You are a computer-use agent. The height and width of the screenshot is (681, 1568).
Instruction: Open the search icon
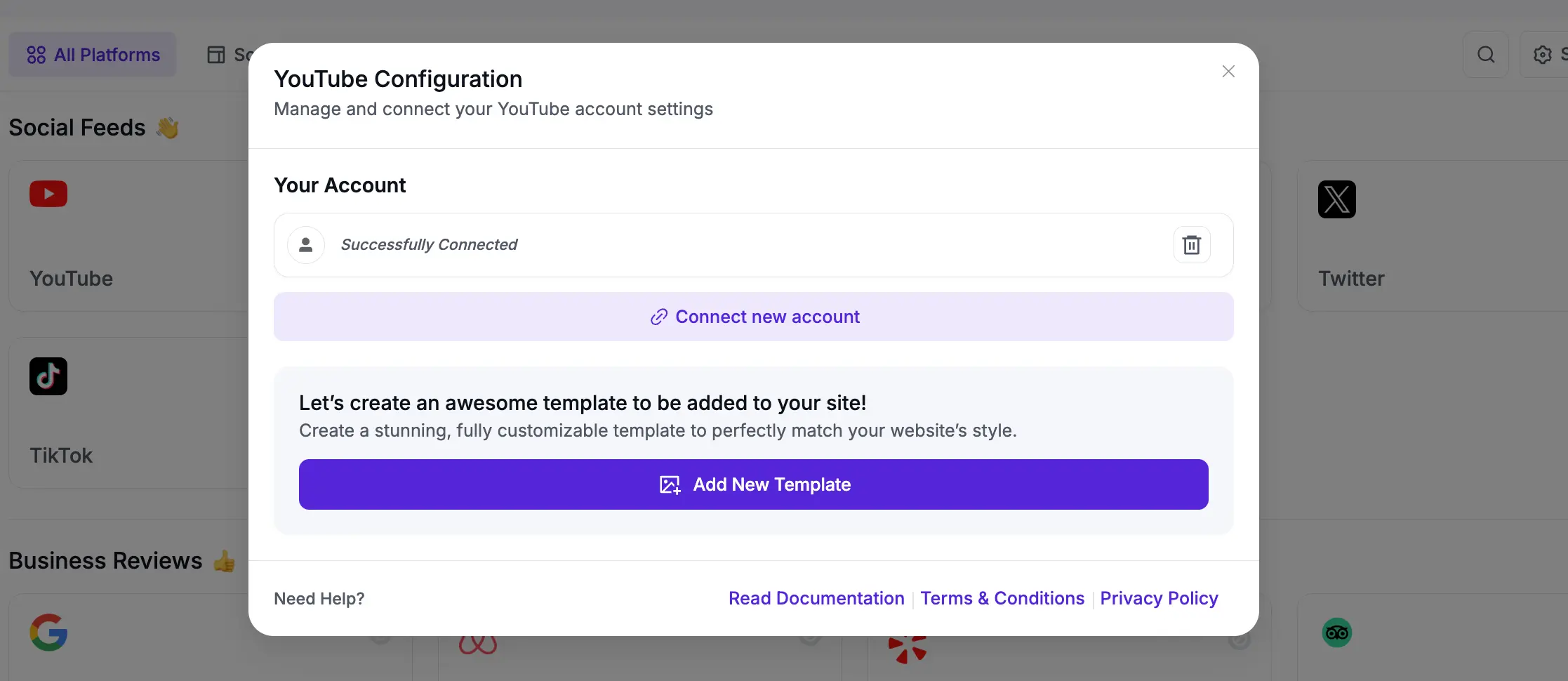click(1487, 54)
